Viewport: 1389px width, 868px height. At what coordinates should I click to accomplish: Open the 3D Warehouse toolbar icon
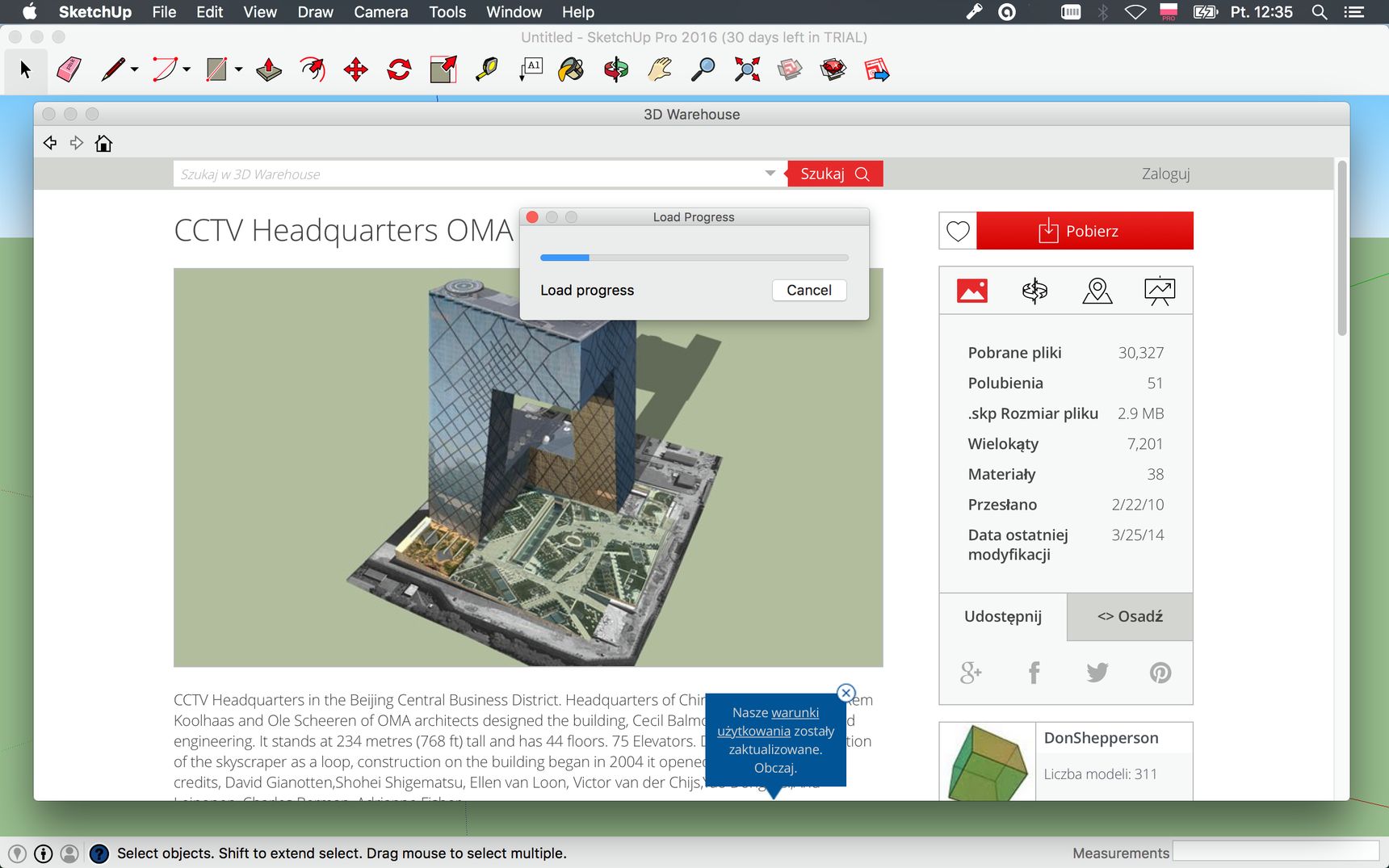[x=790, y=70]
